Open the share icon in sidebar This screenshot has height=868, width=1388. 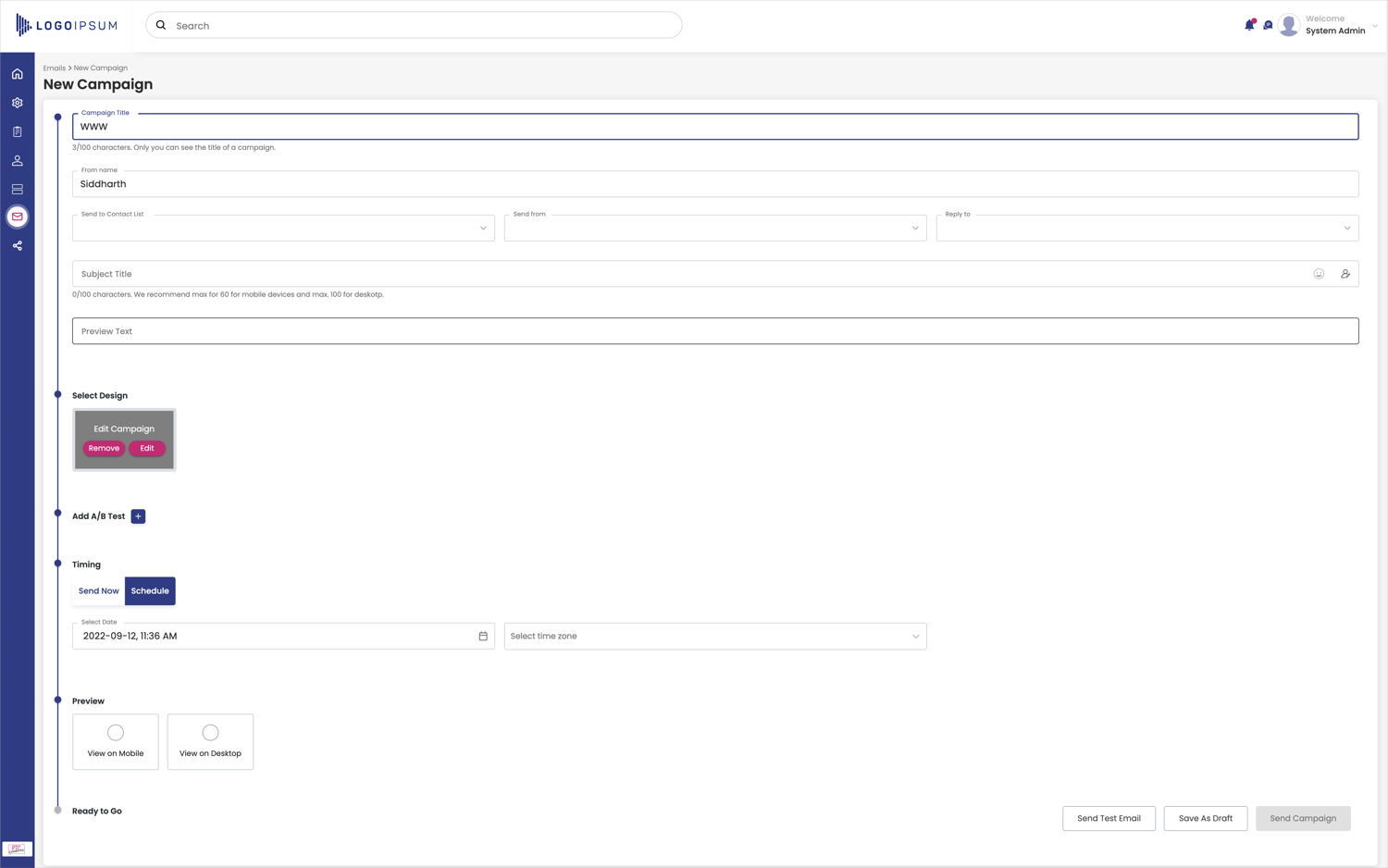[x=17, y=246]
